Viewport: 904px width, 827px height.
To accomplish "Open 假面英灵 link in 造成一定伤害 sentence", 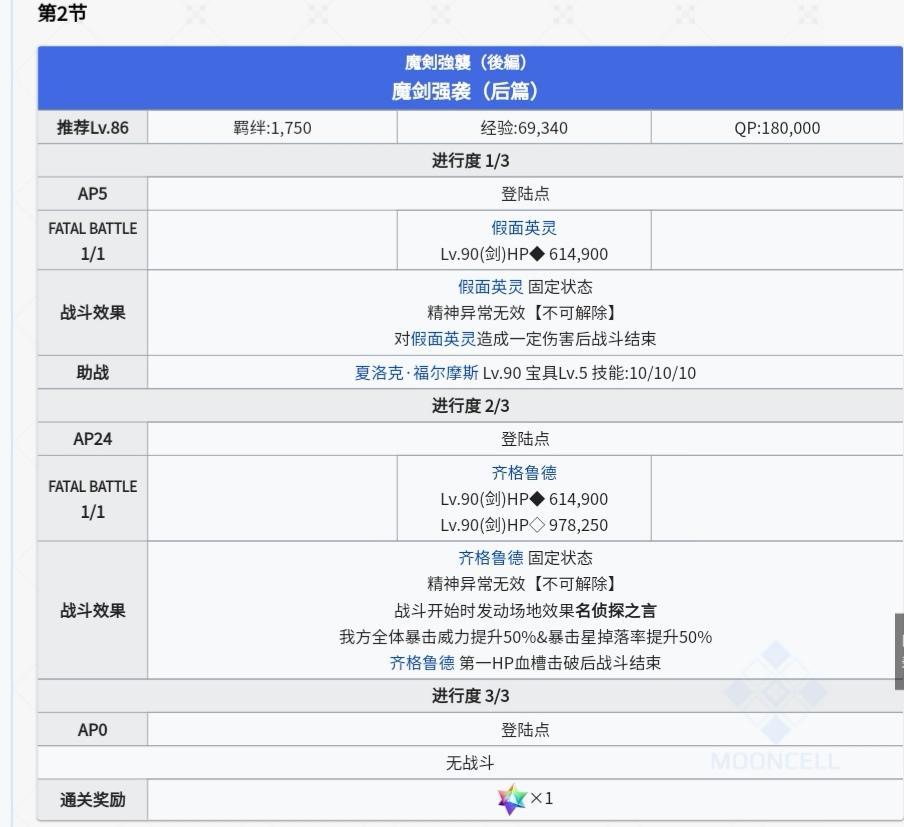I will point(443,339).
